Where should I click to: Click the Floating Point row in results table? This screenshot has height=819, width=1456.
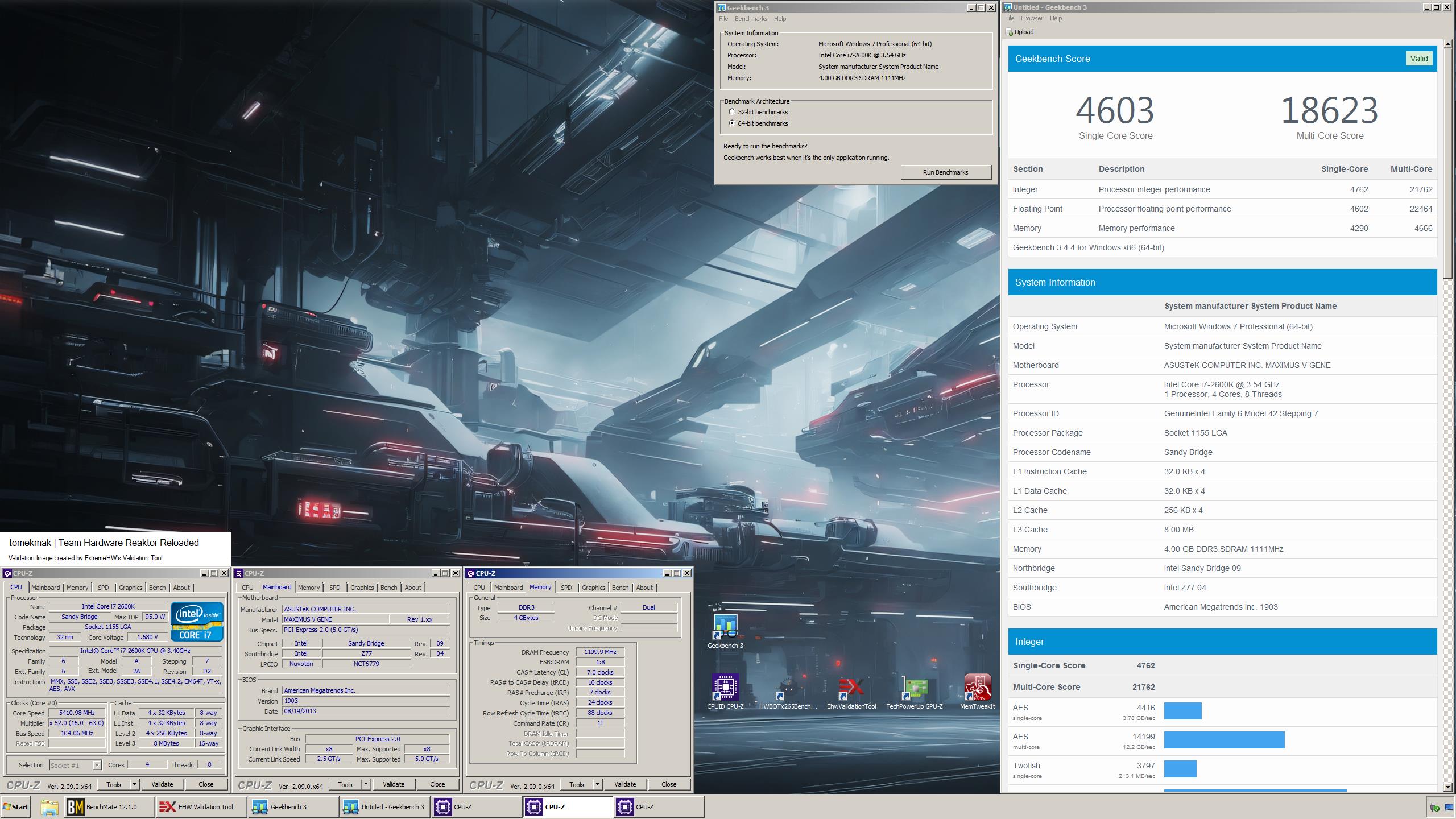[1222, 209]
